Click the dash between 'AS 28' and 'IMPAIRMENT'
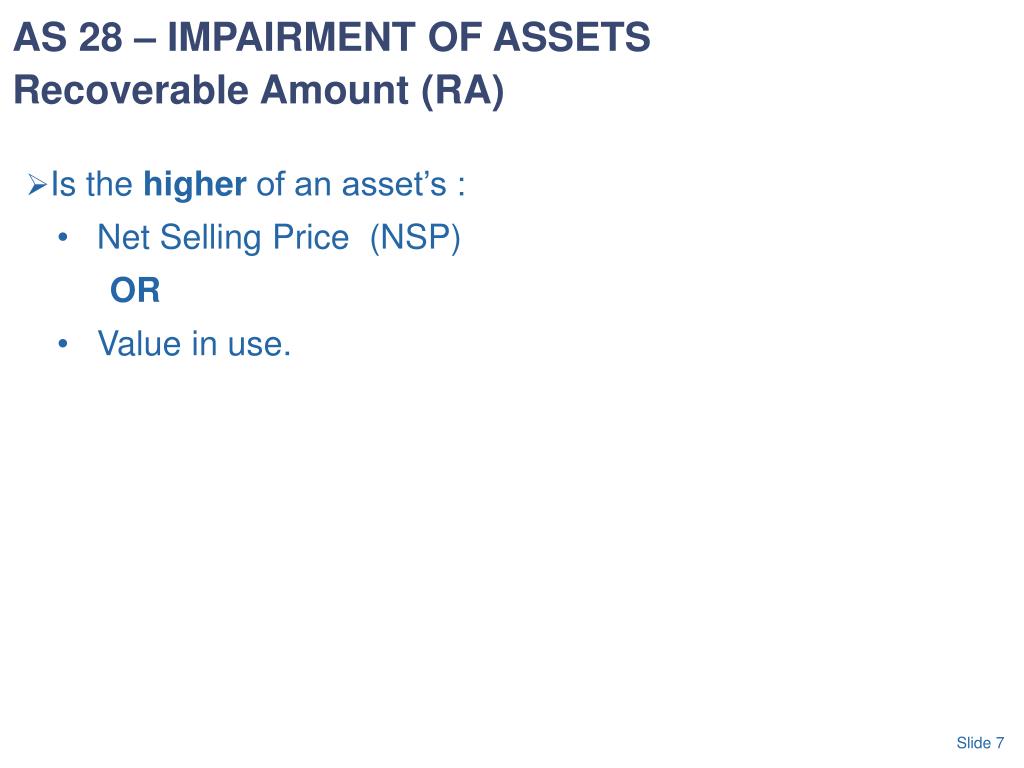This screenshot has width=1024, height=768. click(x=145, y=39)
